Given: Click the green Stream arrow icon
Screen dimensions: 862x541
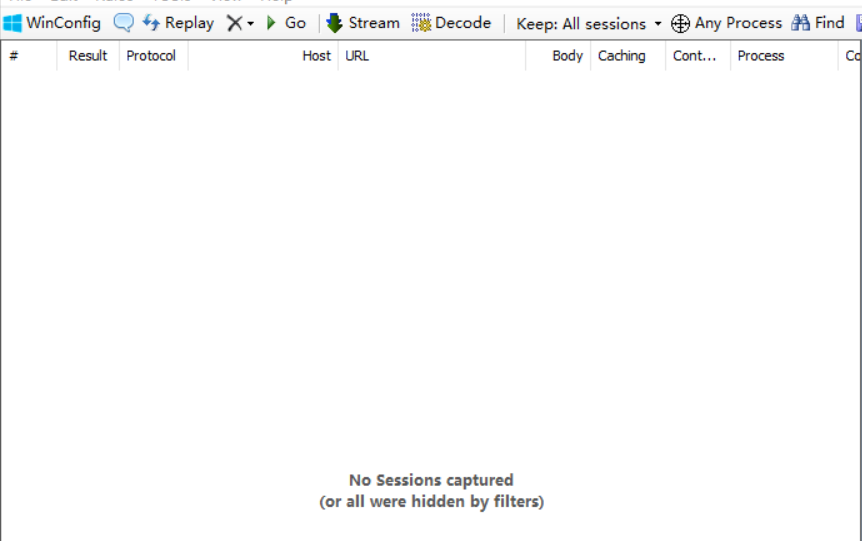Looking at the screenshot, I should click(334, 23).
